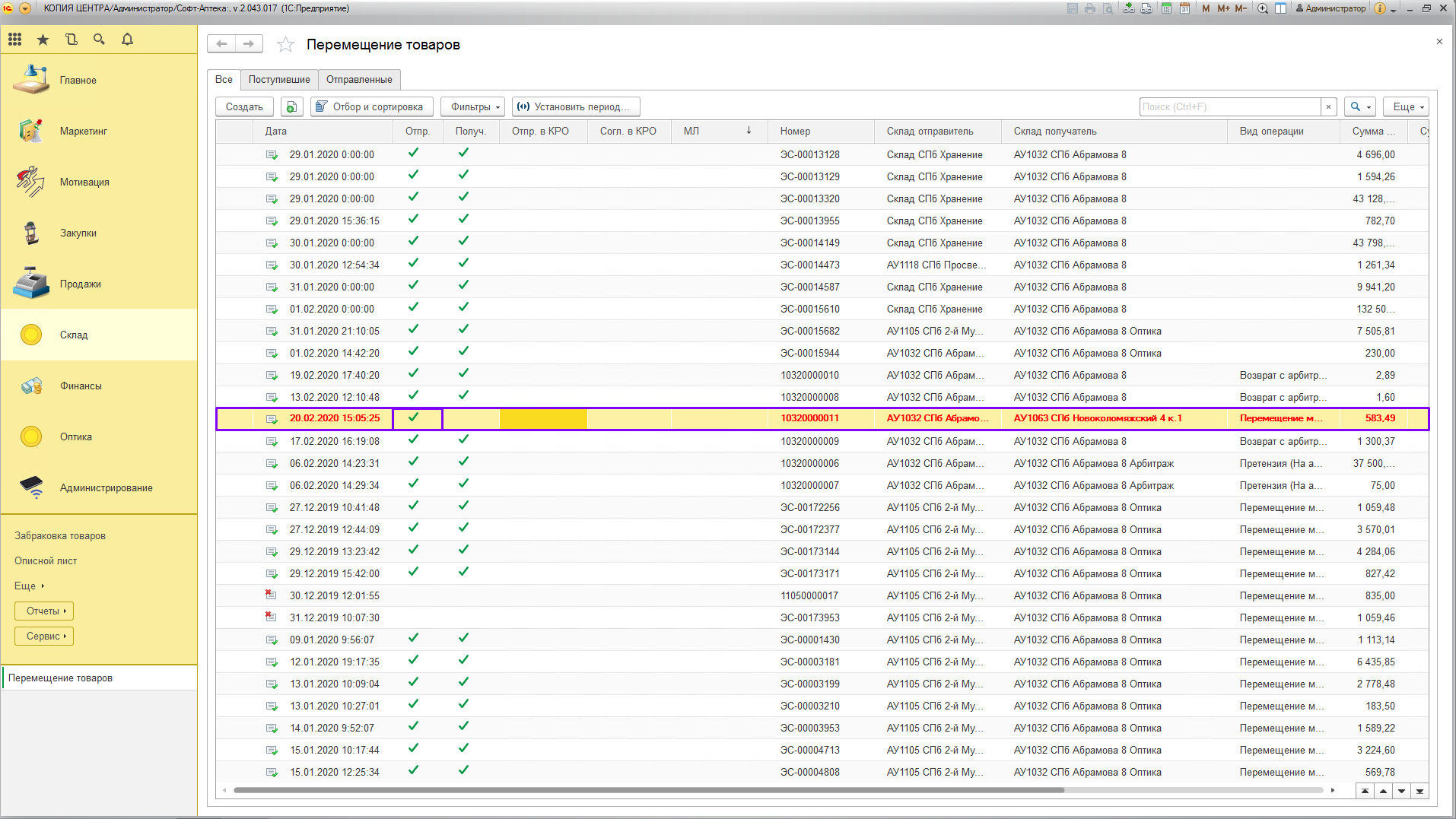The height and width of the screenshot is (819, 1456).
Task: Switch to the Отправленные tab
Action: point(359,80)
